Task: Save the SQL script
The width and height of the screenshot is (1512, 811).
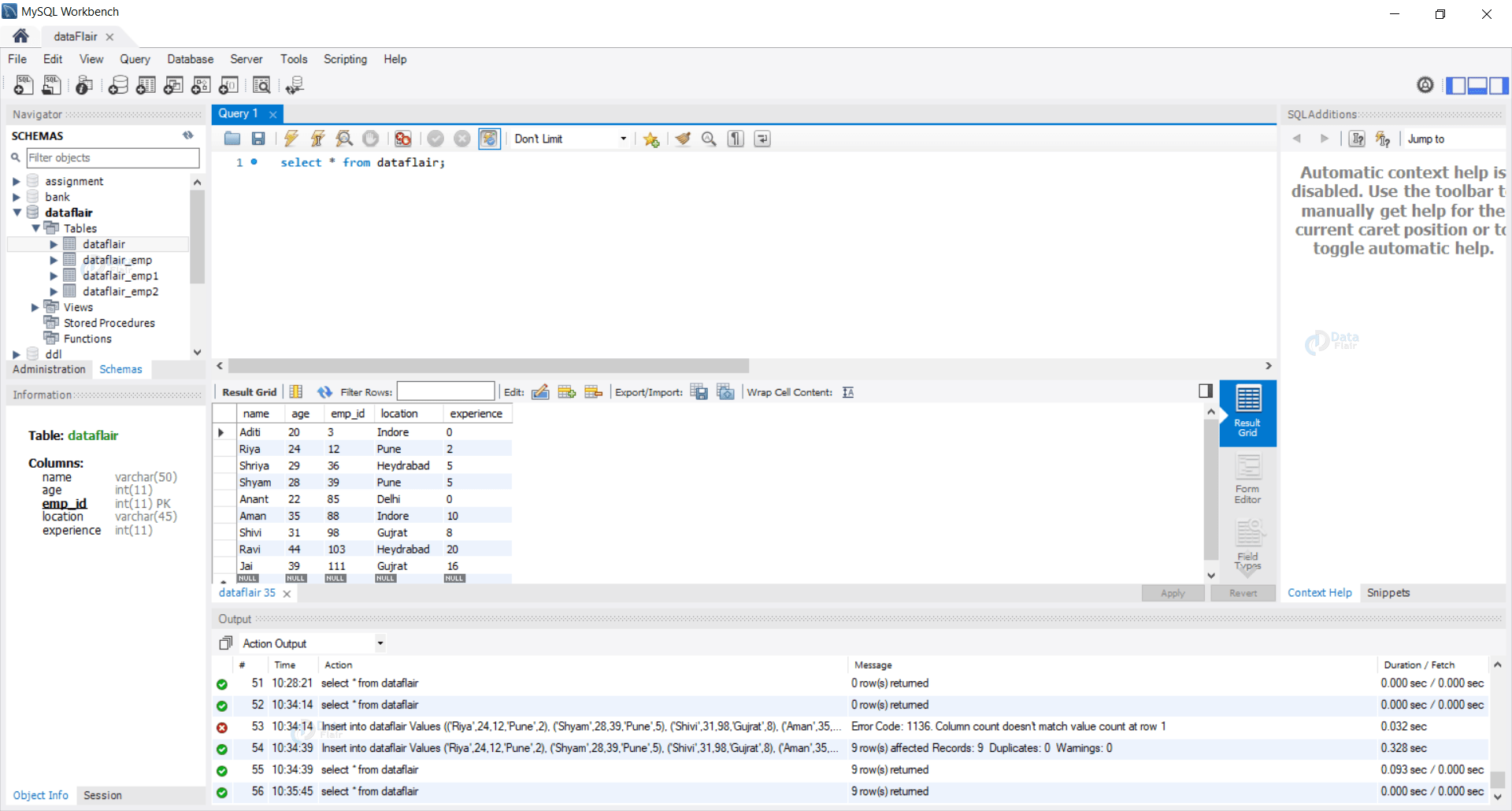Action: click(258, 139)
